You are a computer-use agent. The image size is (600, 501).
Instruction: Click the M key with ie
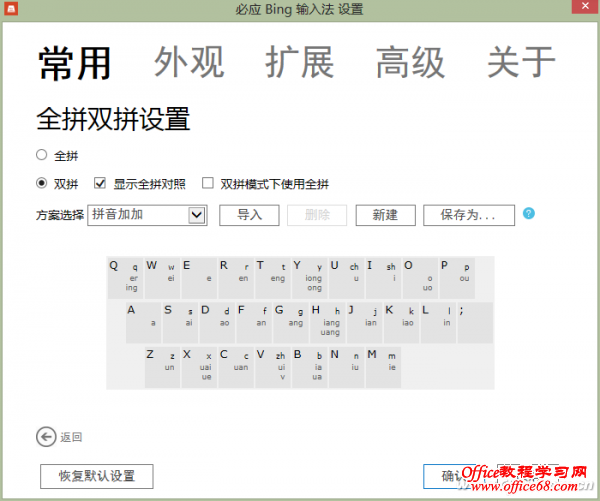tap(383, 367)
